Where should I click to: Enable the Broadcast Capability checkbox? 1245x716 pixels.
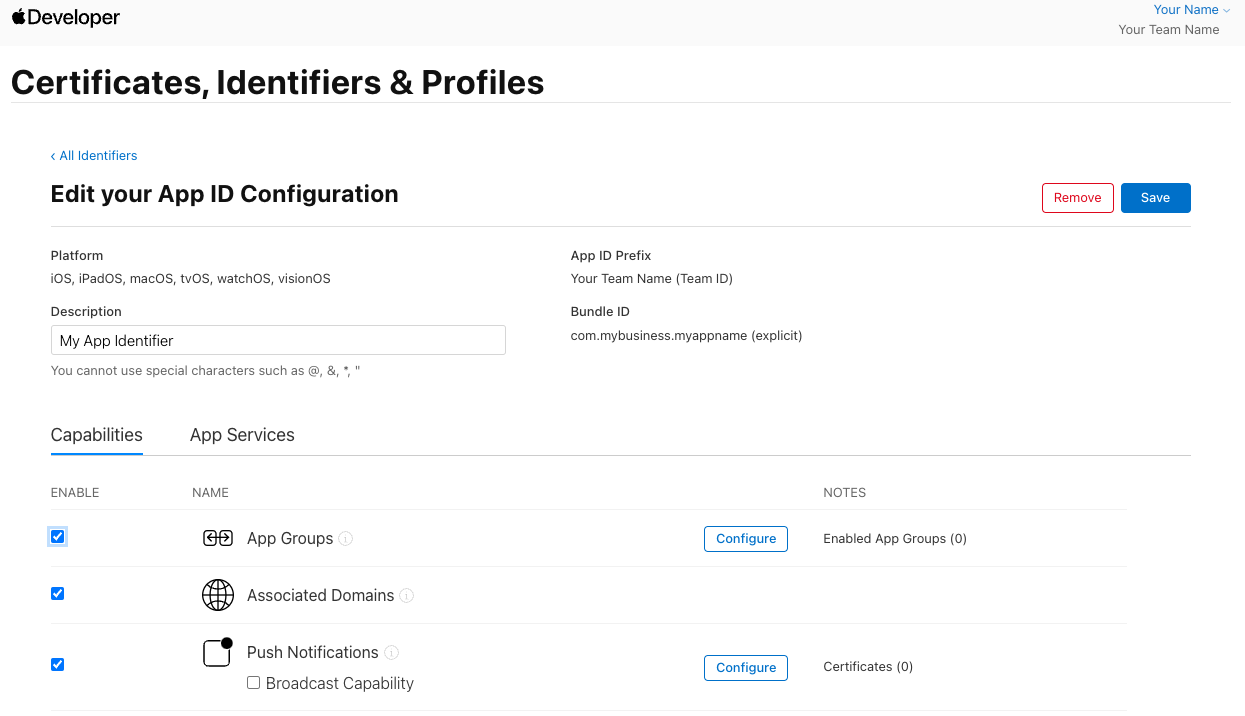click(x=254, y=683)
